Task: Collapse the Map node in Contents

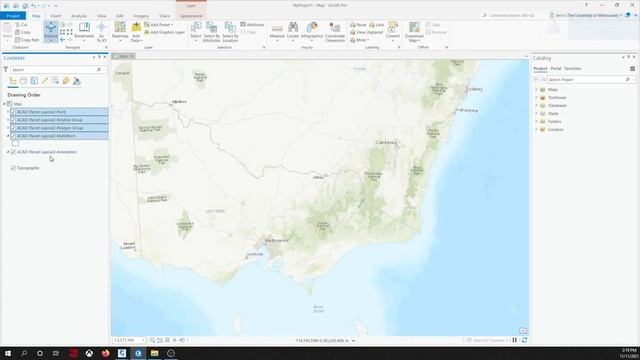Action: [4, 104]
